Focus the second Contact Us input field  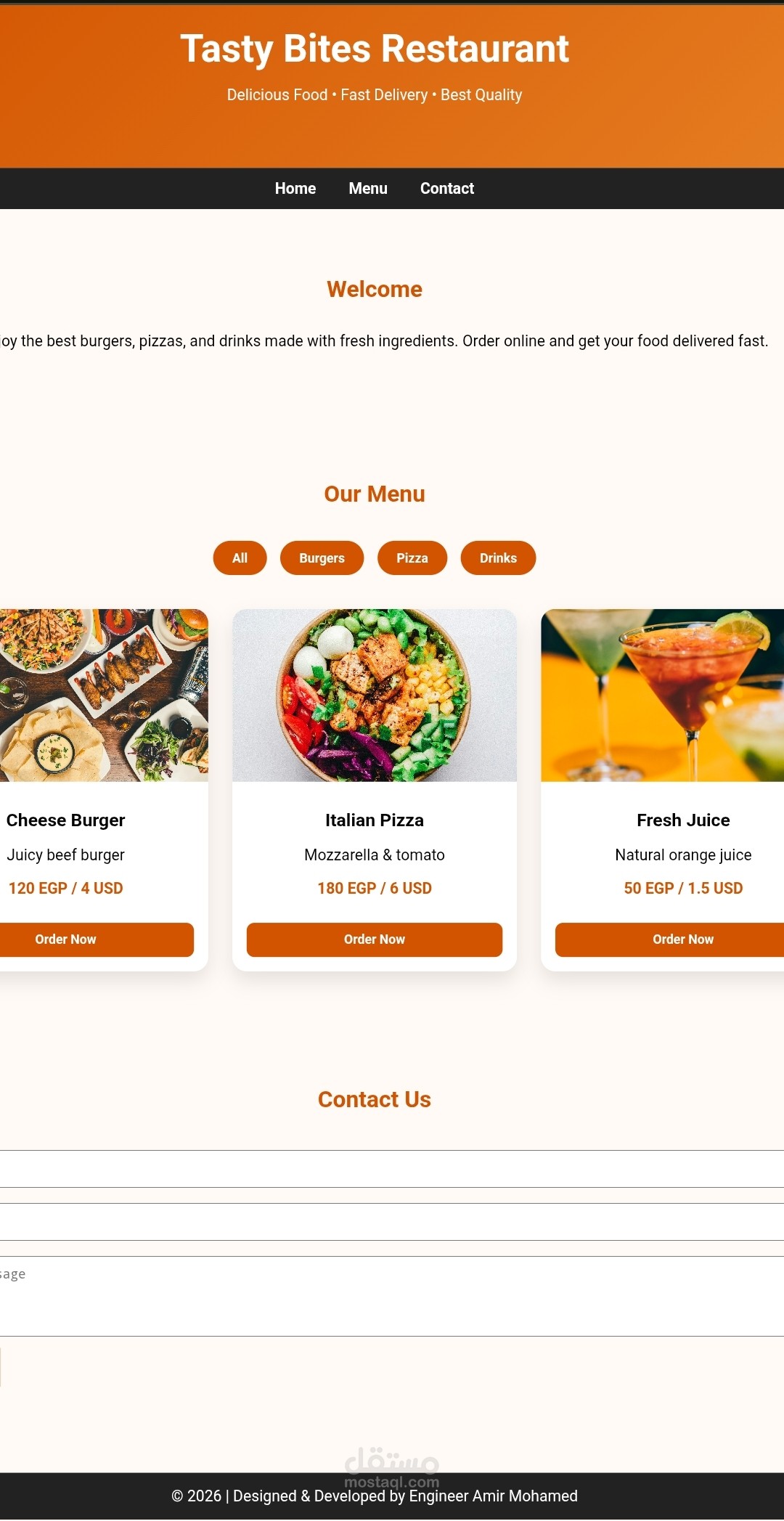[x=392, y=1222]
